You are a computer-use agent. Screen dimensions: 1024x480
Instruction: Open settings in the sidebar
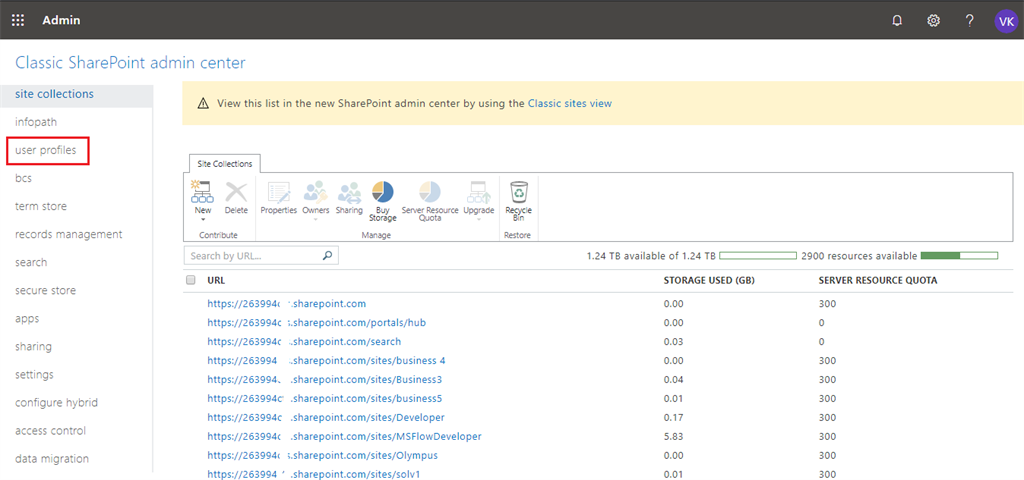tap(34, 375)
